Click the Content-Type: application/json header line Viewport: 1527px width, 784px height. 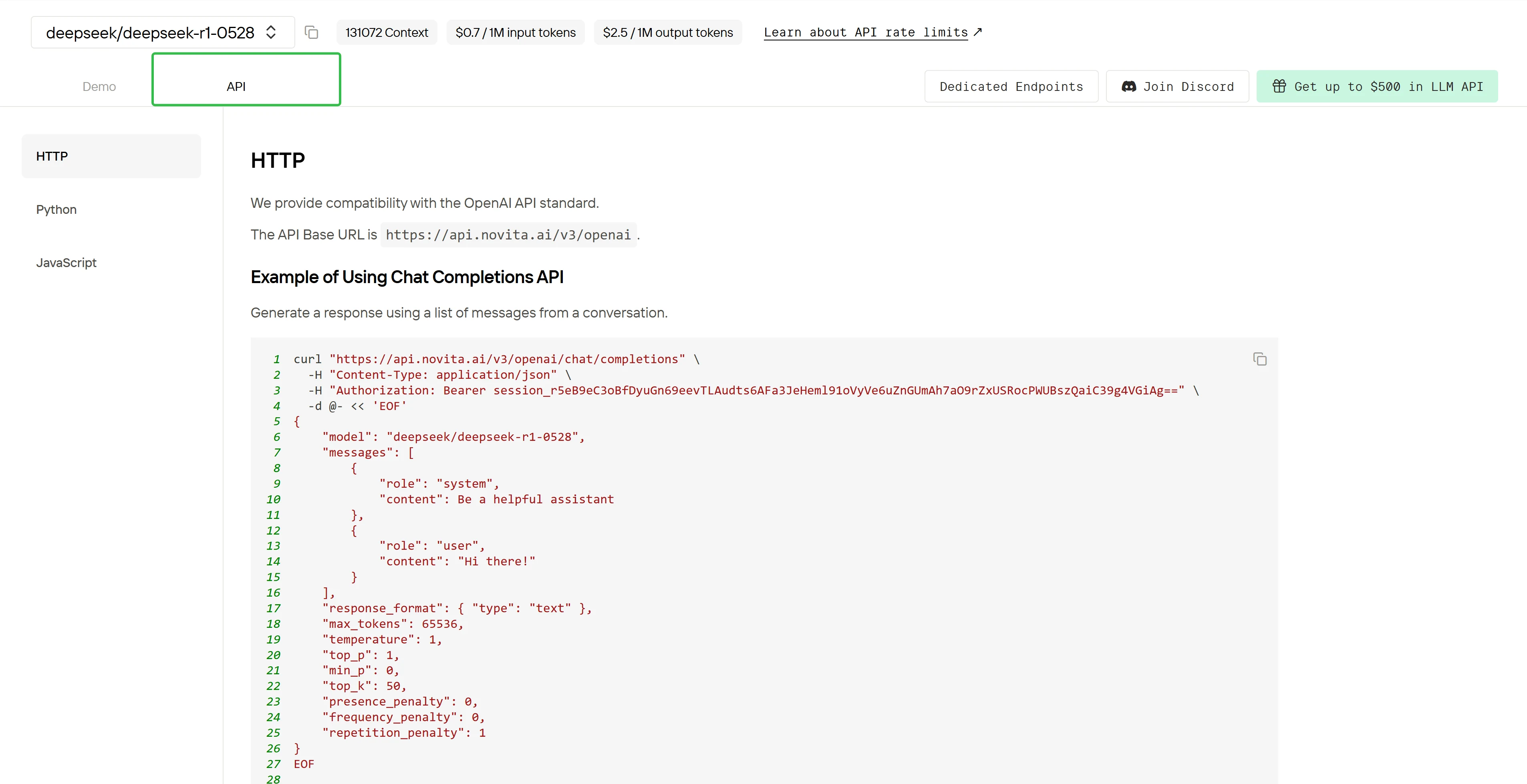point(440,374)
